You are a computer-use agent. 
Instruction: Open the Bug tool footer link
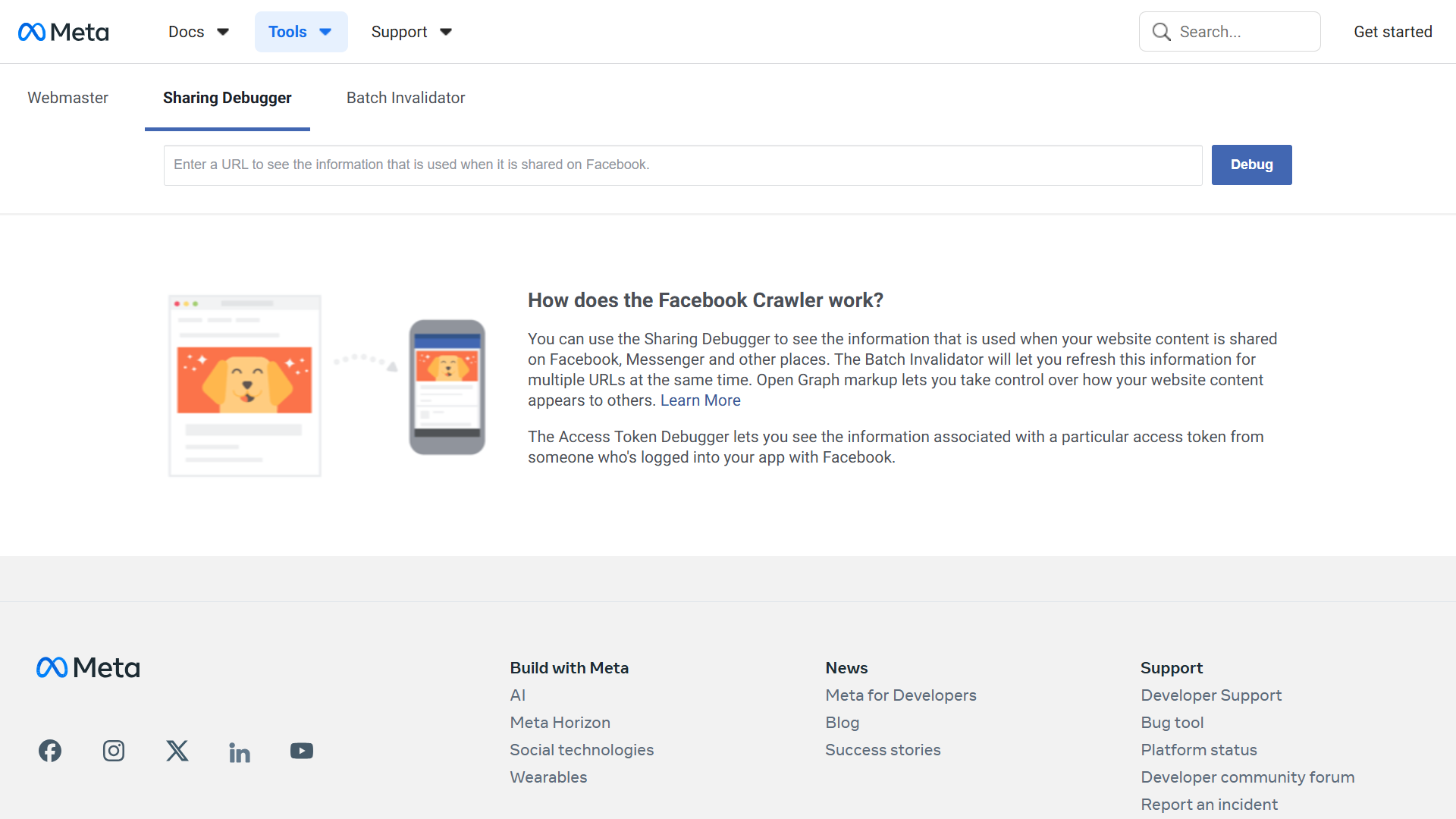pyautogui.click(x=1172, y=723)
